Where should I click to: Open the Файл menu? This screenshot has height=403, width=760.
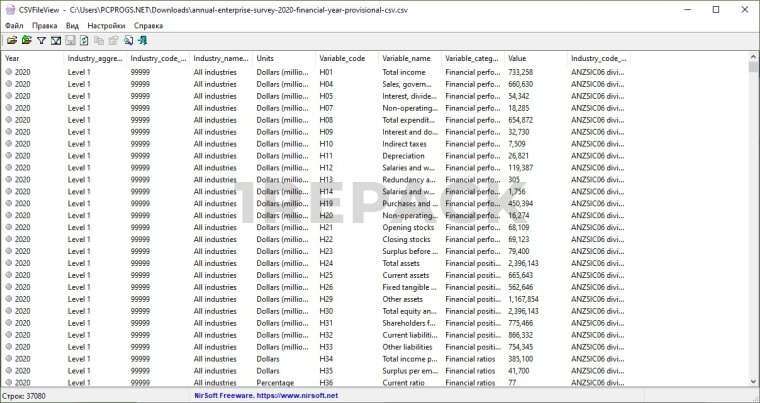click(x=14, y=25)
